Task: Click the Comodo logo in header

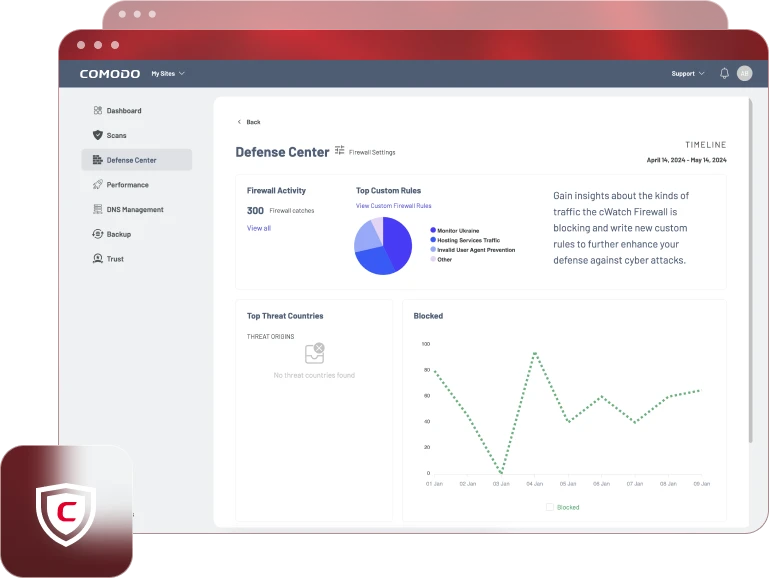Action: point(108,73)
